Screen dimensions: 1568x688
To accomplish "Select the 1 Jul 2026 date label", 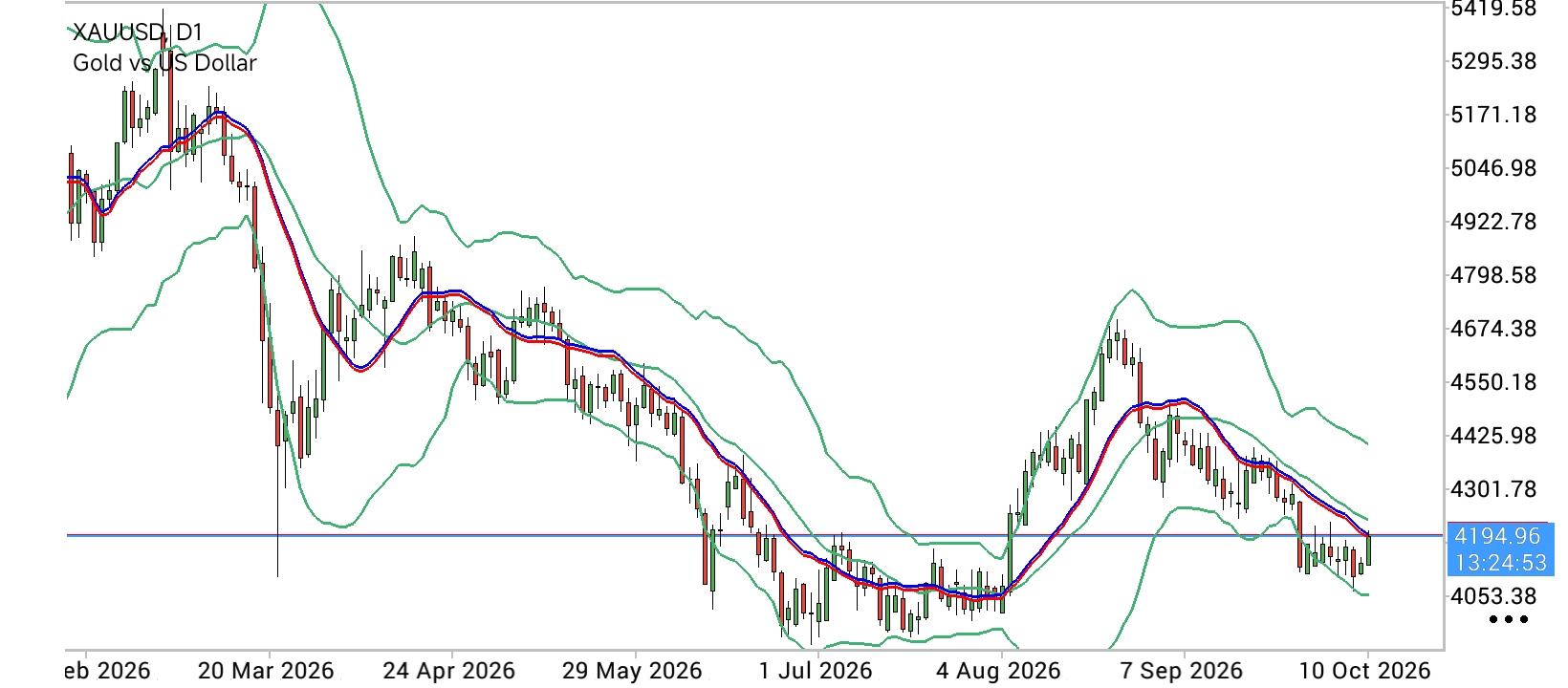I will [815, 670].
